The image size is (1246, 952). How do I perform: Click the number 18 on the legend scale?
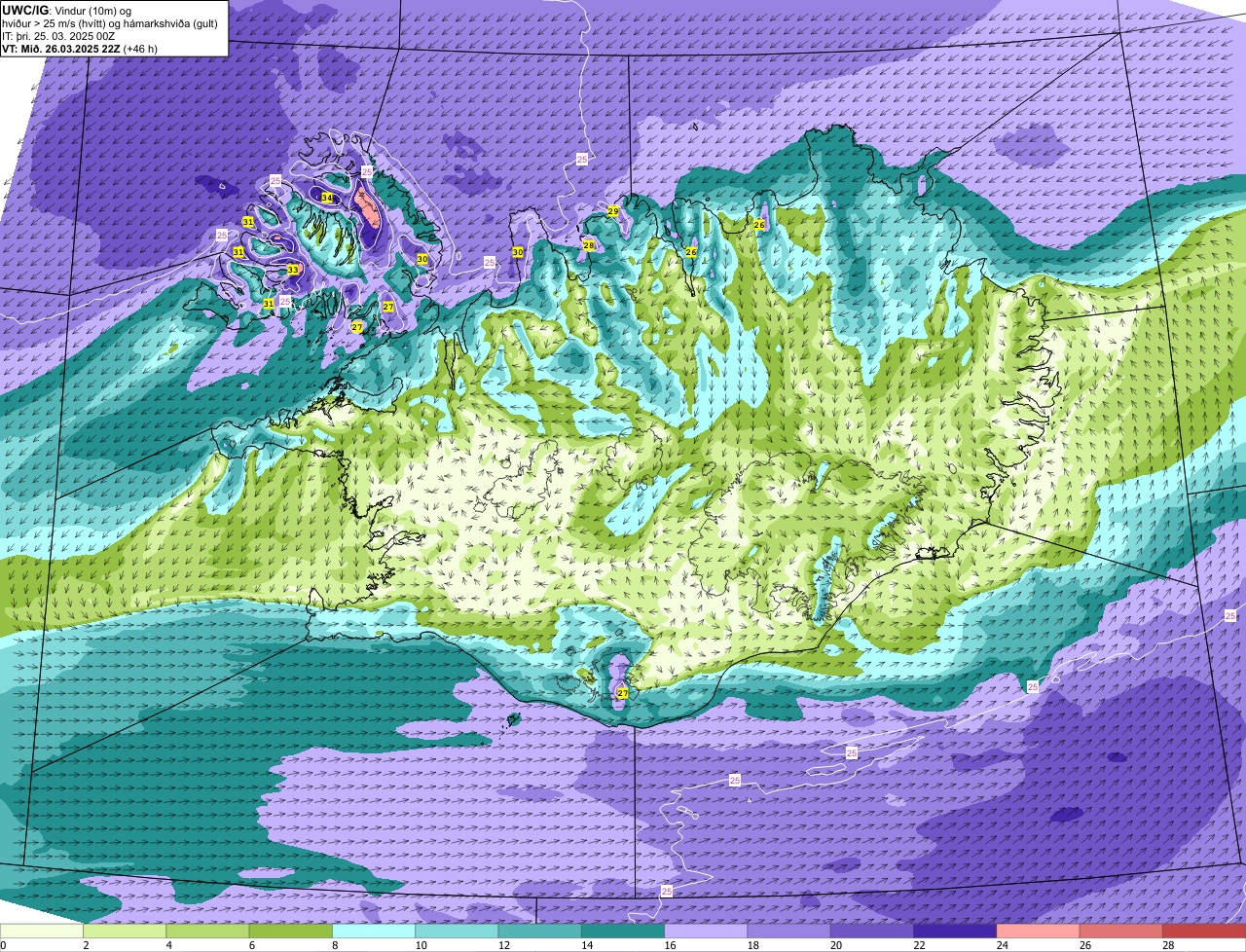(752, 945)
